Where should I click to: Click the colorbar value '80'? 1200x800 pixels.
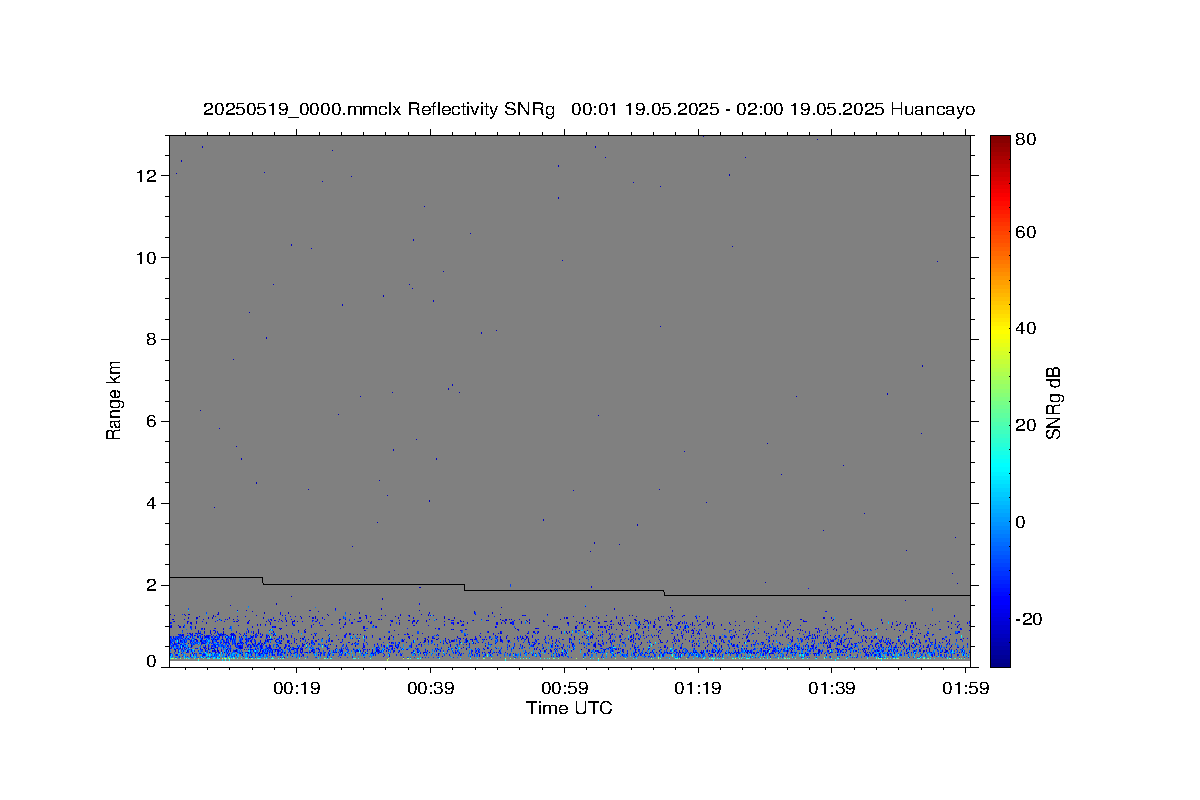coord(1025,140)
